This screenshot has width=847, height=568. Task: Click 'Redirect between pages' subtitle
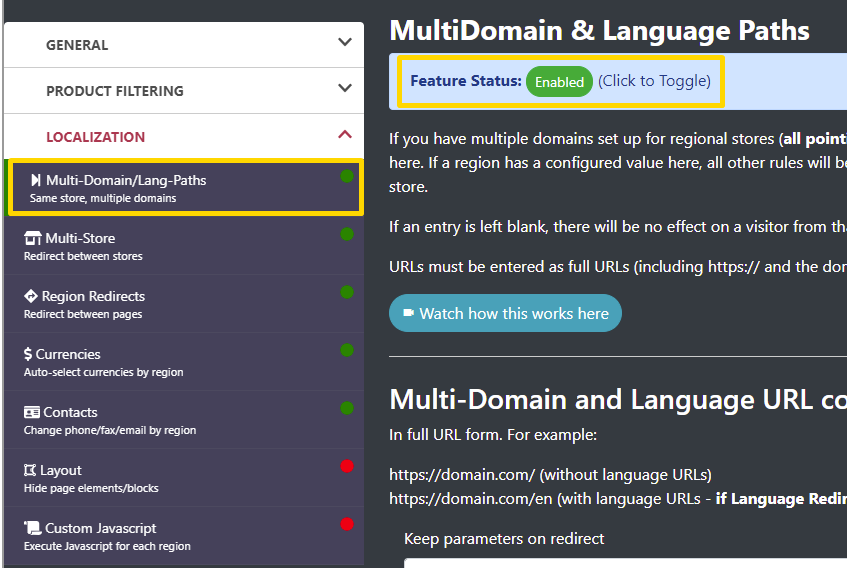83,314
